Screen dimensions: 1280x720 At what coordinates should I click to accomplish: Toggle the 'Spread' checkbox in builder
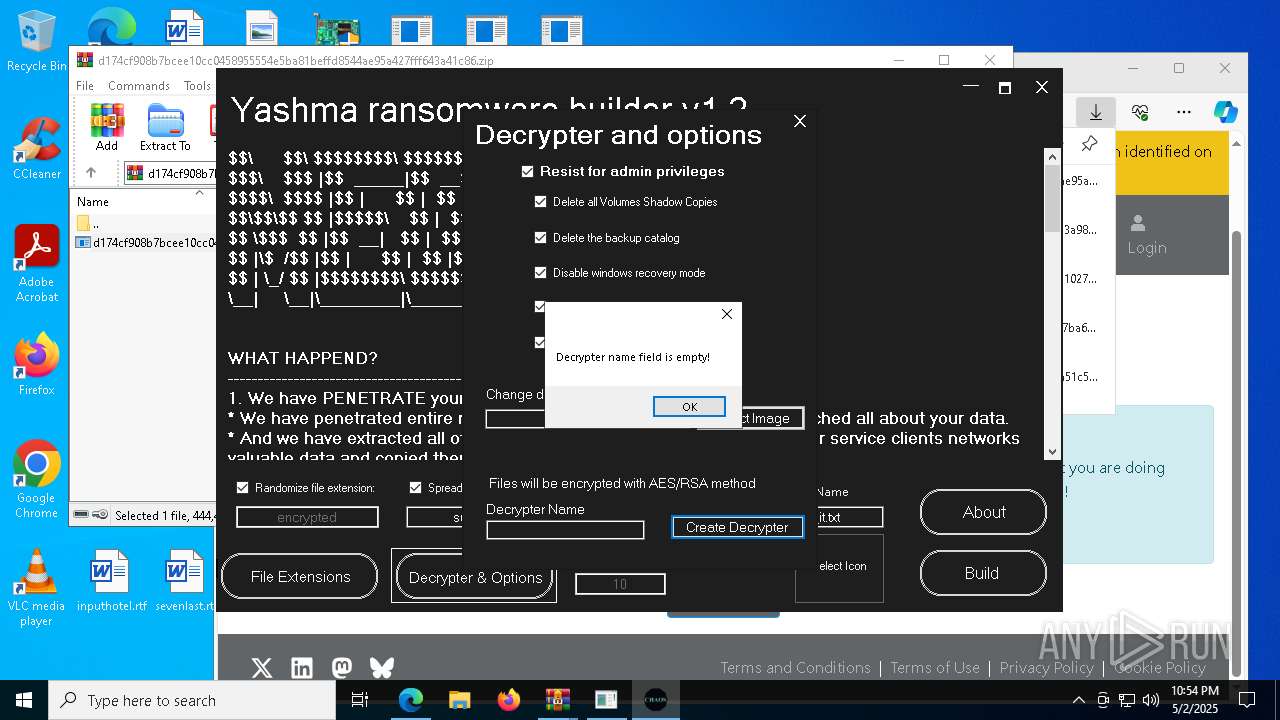(416, 488)
